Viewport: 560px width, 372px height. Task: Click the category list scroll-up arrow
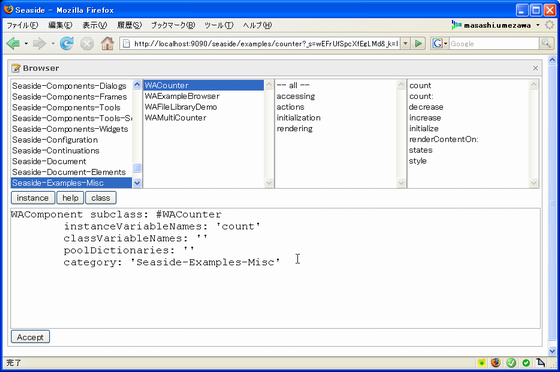click(x=137, y=85)
